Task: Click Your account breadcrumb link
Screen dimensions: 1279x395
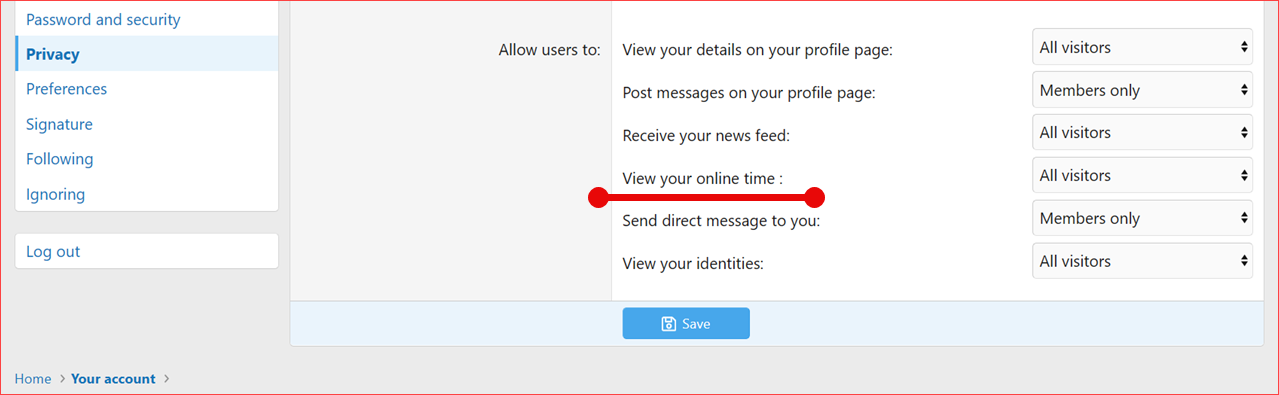Action: (113, 379)
